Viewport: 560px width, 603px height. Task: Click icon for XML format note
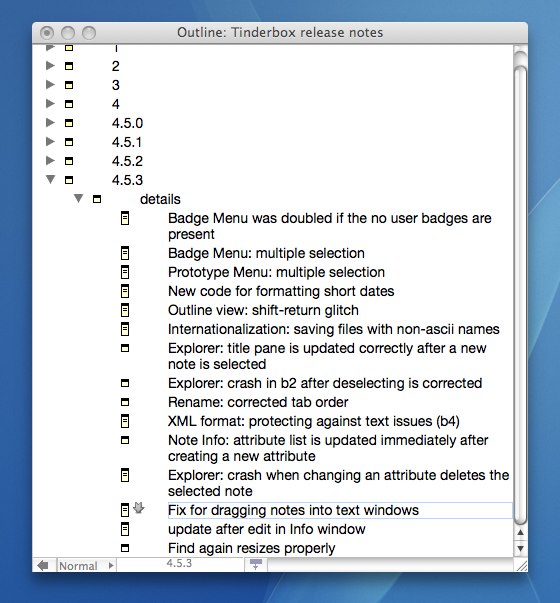click(125, 421)
